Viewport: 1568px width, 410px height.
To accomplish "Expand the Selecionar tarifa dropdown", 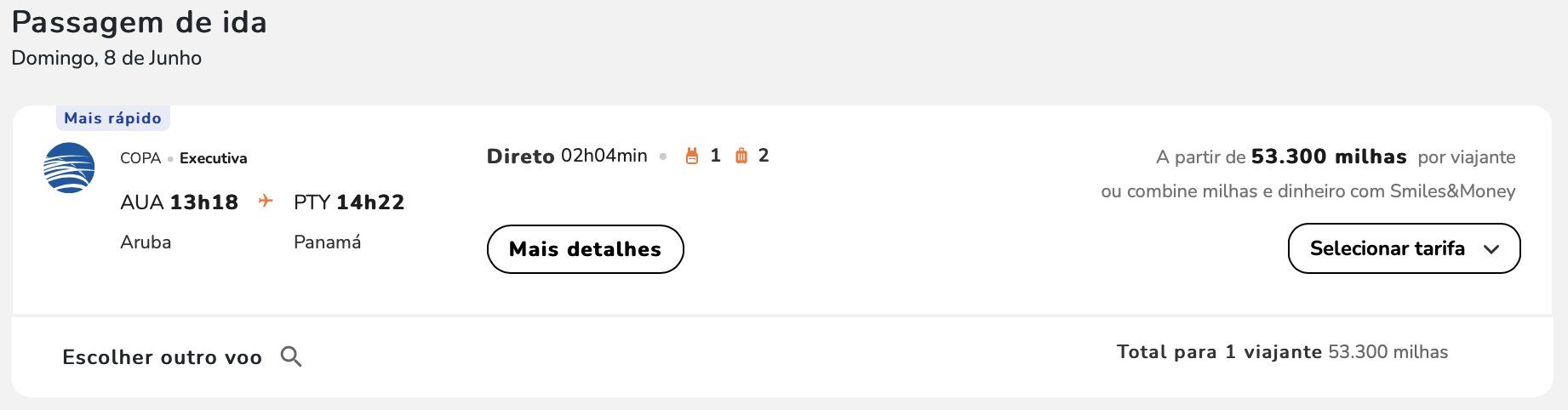I will 1405,248.
